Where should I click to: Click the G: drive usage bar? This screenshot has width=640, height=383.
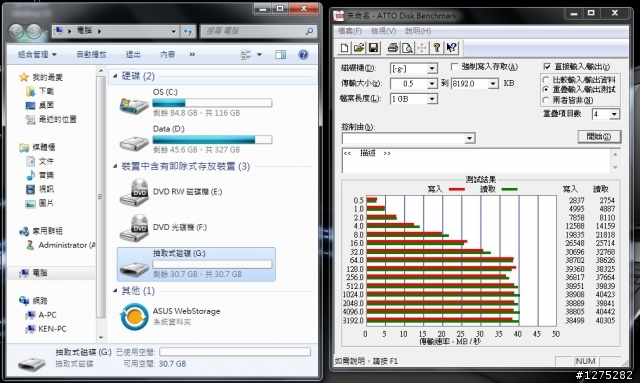212,264
